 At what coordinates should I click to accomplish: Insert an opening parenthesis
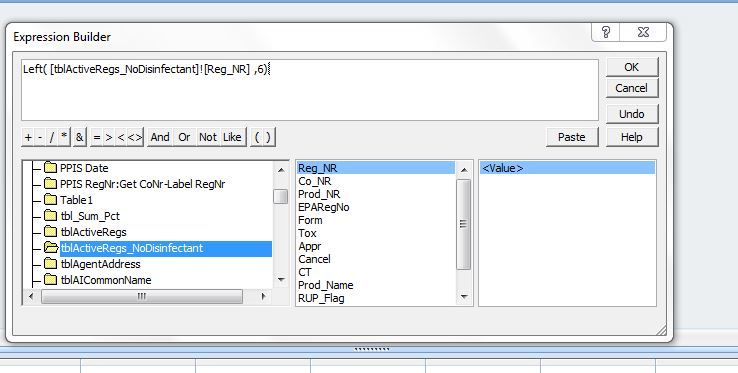coord(257,138)
